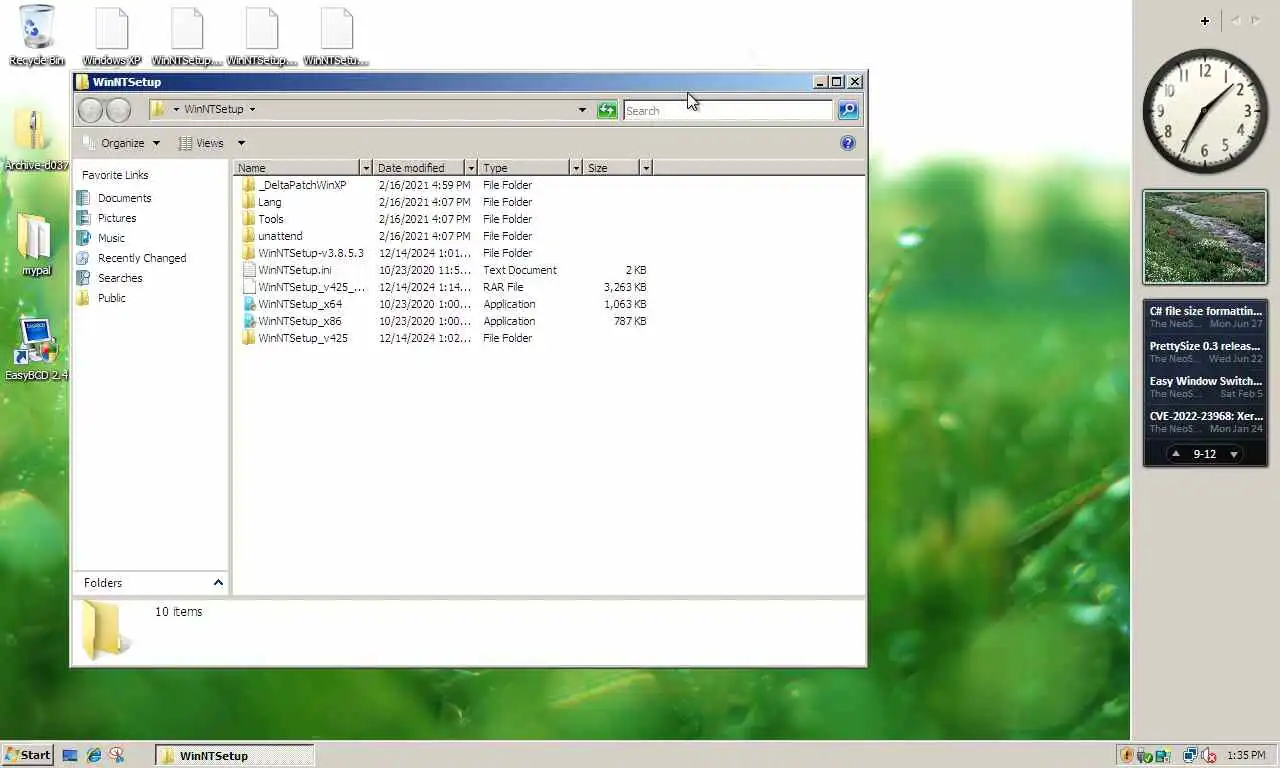Select the unattend folder
Image resolution: width=1280 pixels, height=768 pixels.
coord(280,236)
